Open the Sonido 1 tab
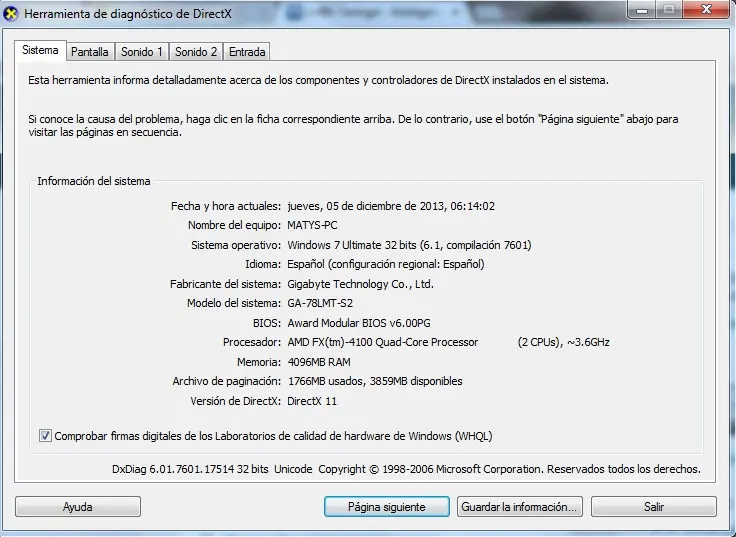The width and height of the screenshot is (736, 537). pos(142,52)
